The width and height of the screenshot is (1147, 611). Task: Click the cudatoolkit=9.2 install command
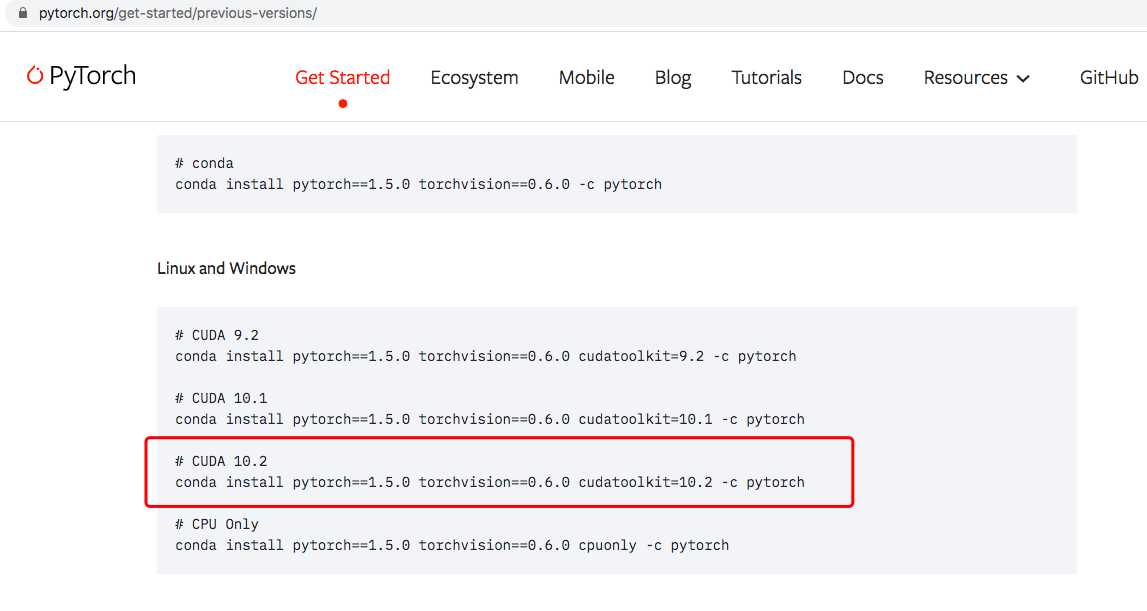click(x=486, y=356)
